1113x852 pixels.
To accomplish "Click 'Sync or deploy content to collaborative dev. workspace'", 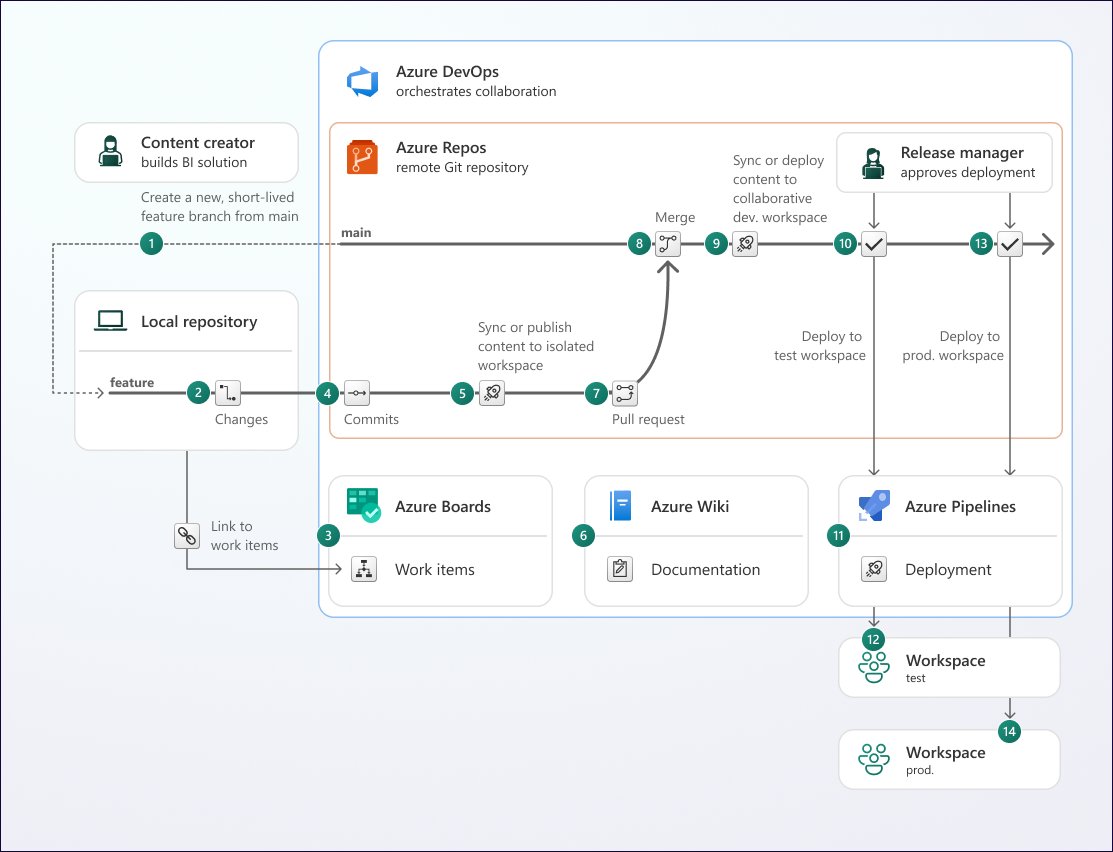I will [x=779, y=189].
